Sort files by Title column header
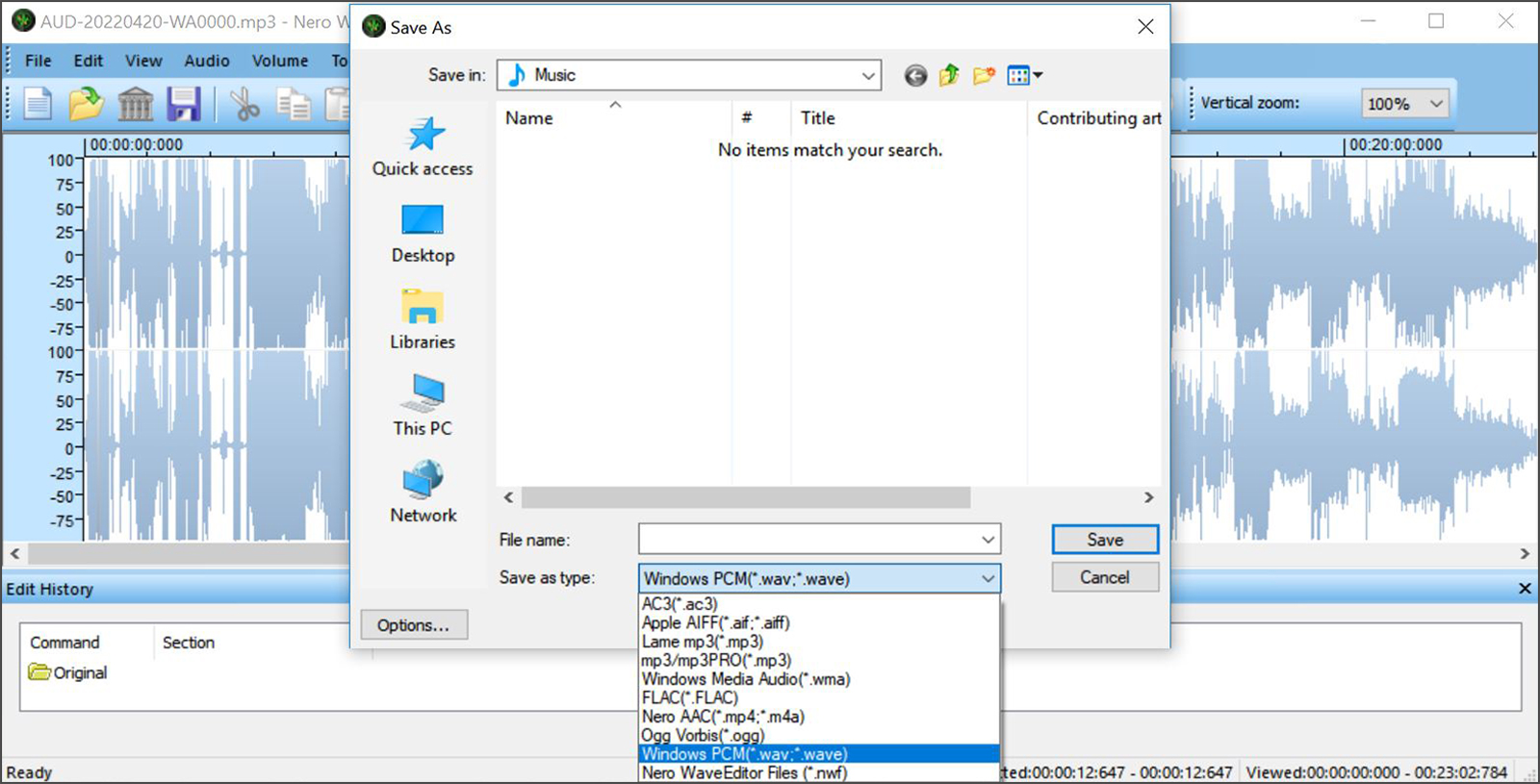This screenshot has width=1540, height=784. (x=909, y=118)
